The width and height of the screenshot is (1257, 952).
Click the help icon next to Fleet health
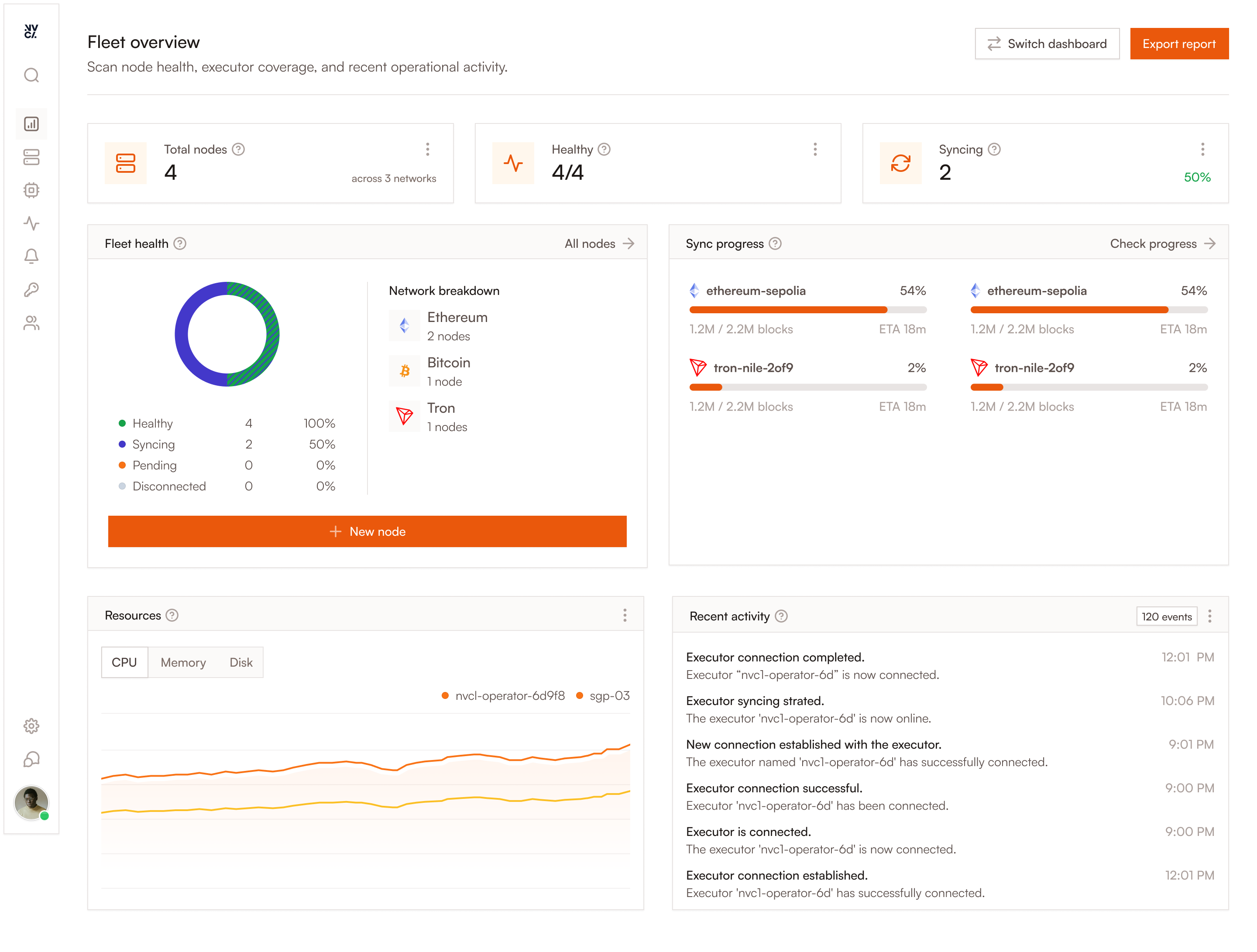[179, 244]
